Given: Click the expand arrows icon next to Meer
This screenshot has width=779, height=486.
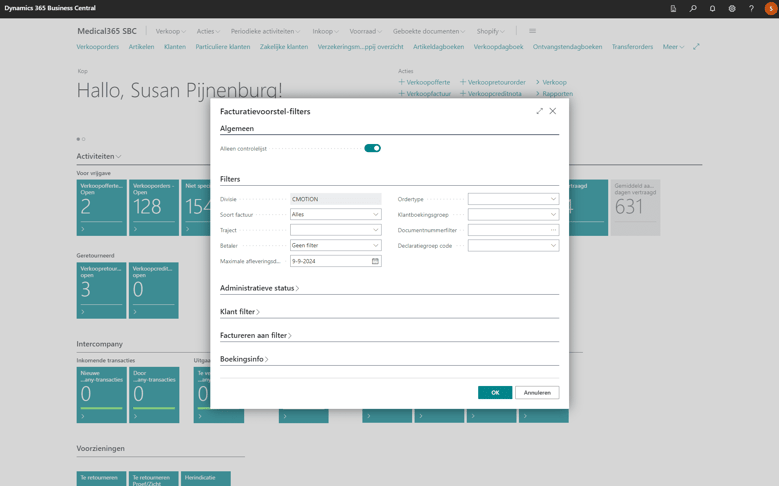Looking at the screenshot, I should (x=697, y=47).
